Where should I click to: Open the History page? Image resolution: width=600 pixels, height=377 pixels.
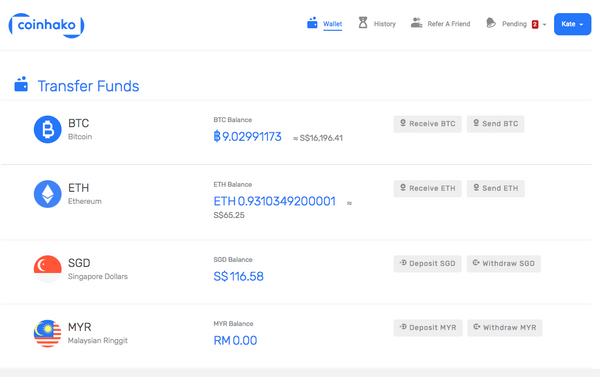(x=385, y=24)
